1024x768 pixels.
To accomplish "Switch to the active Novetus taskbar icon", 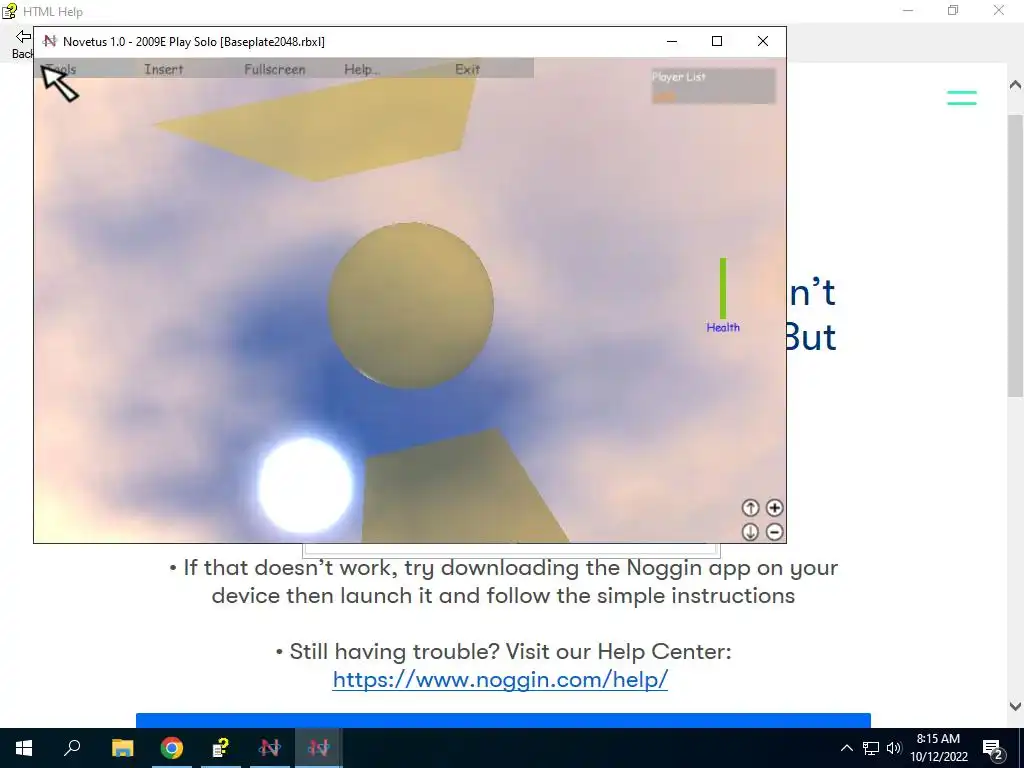I will point(318,748).
